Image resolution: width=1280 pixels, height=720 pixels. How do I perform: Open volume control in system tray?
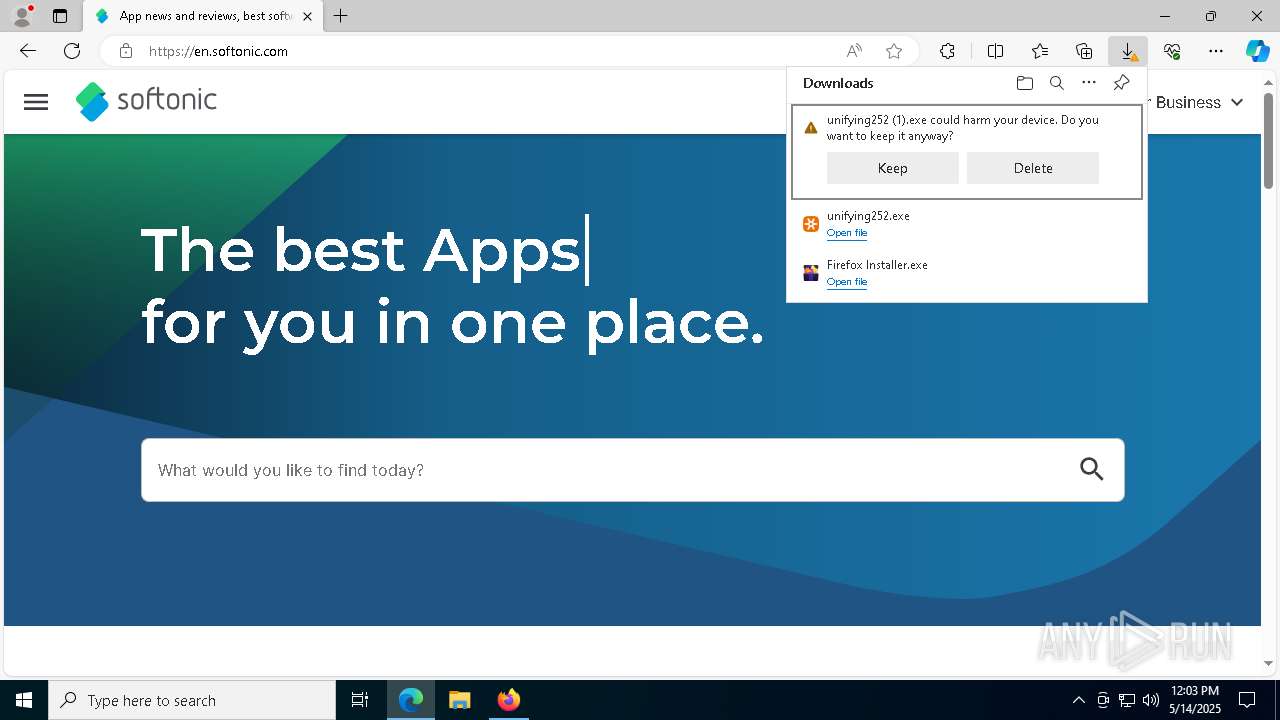click(x=1150, y=700)
